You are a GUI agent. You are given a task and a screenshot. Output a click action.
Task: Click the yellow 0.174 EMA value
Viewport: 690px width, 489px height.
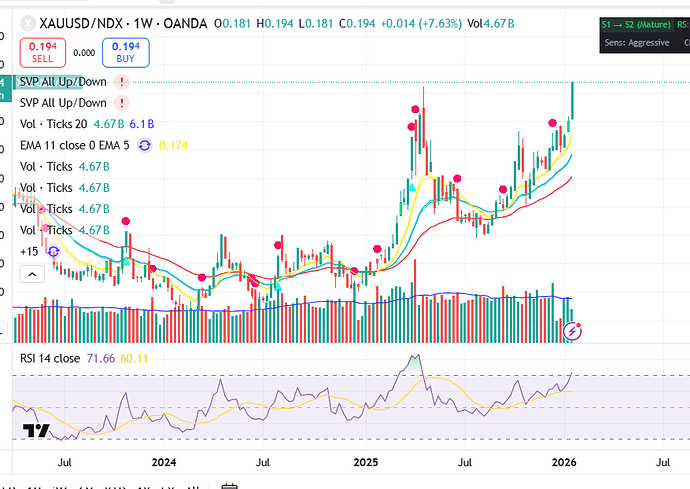click(173, 145)
